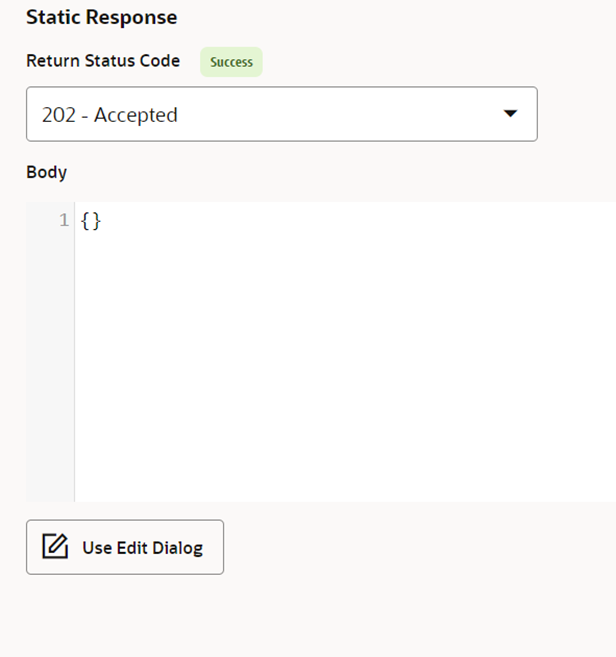Click the Static Response heading
The height and width of the screenshot is (657, 616).
pos(101,18)
